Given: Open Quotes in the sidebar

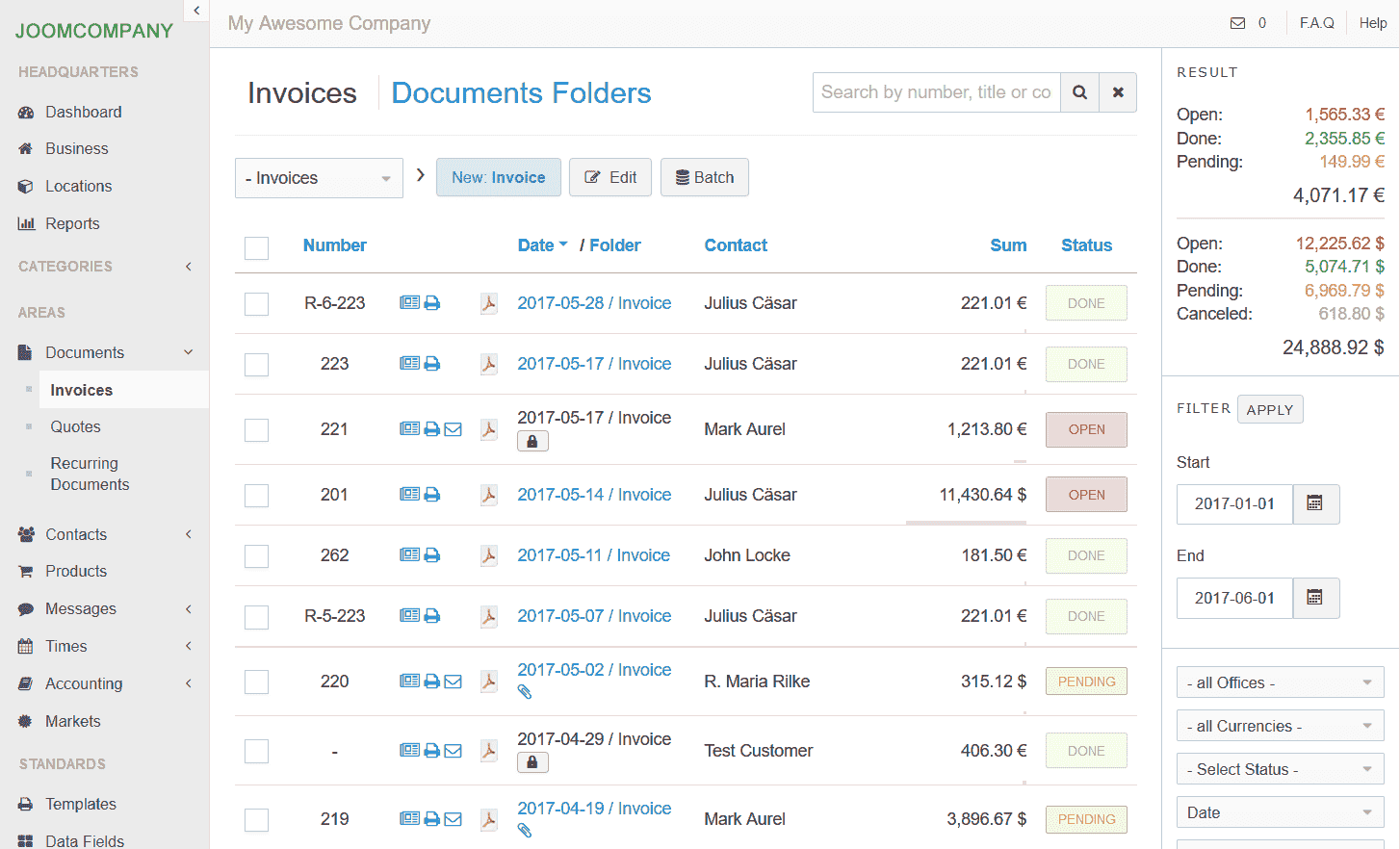Looking at the screenshot, I should [75, 426].
